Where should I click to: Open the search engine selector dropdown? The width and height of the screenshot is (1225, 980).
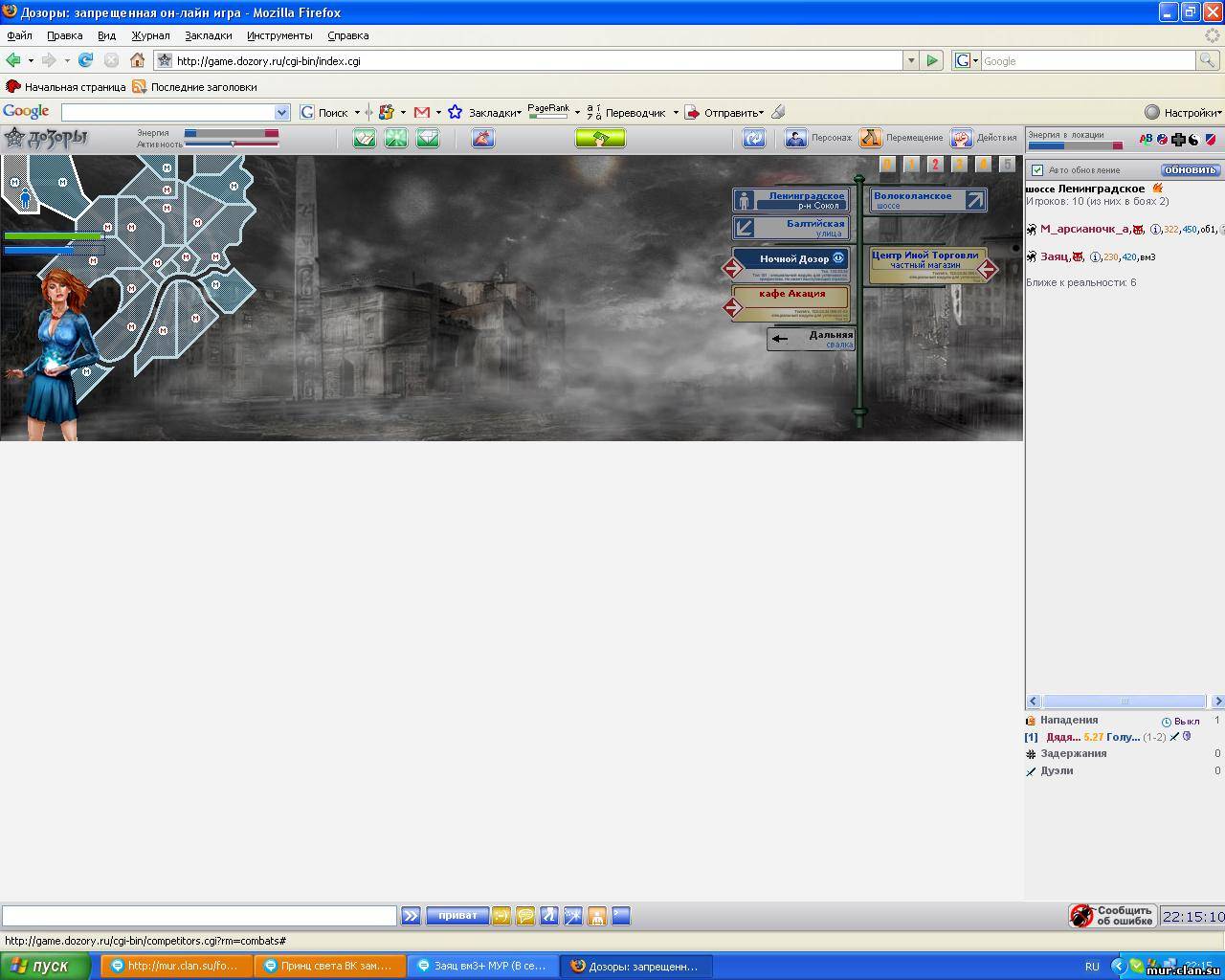[967, 60]
